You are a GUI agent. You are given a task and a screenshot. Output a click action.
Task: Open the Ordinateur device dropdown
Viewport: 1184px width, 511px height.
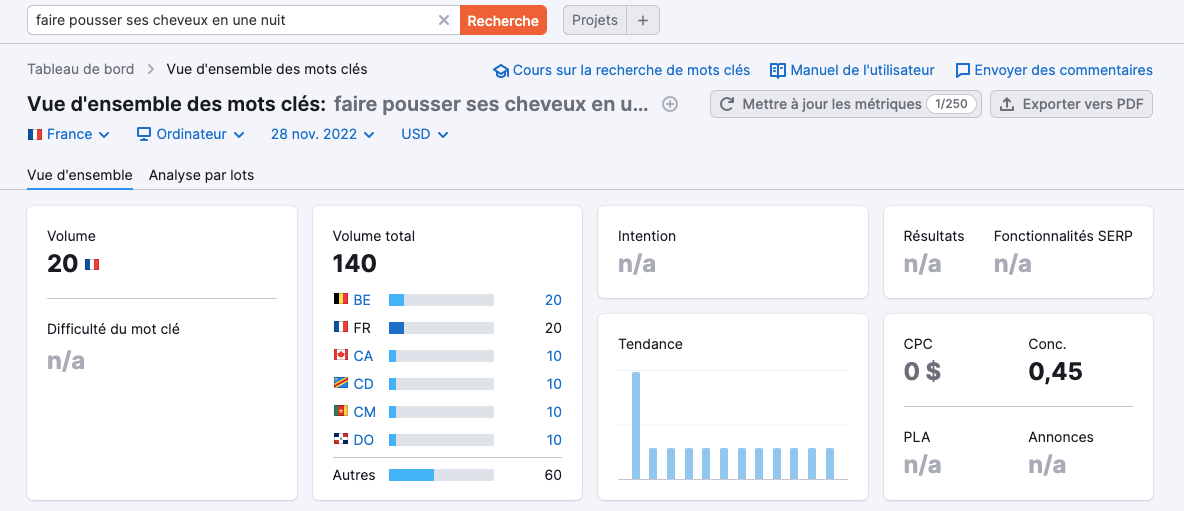(190, 134)
